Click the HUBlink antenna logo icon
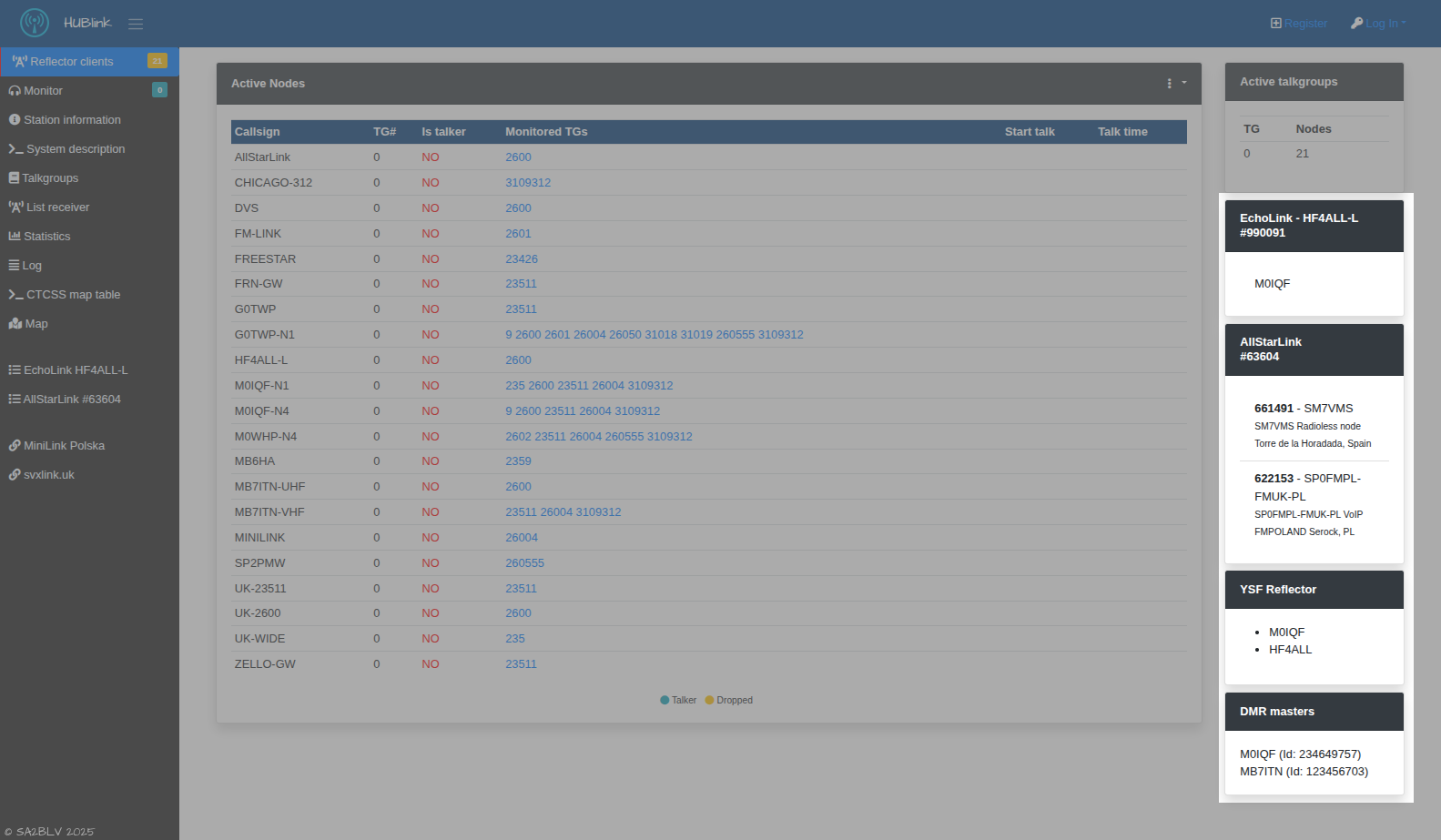Screen dimensions: 1441x840 click(x=35, y=23)
